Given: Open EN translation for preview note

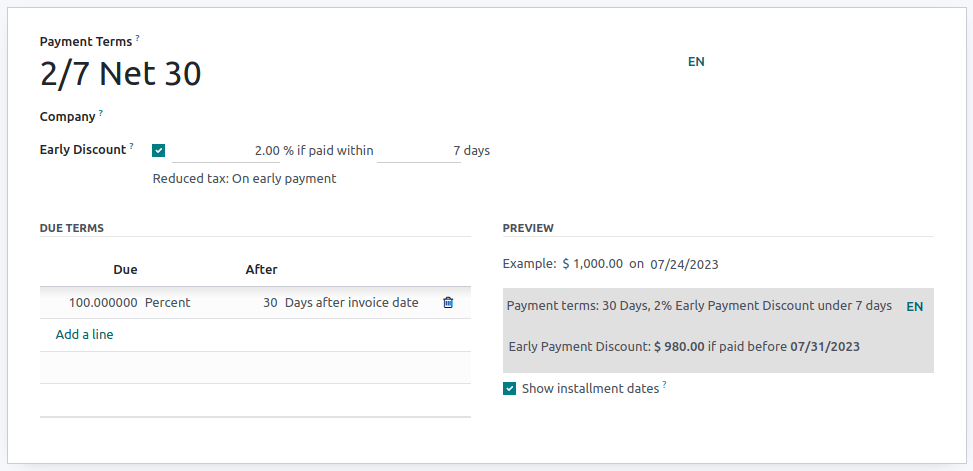Looking at the screenshot, I should [914, 307].
